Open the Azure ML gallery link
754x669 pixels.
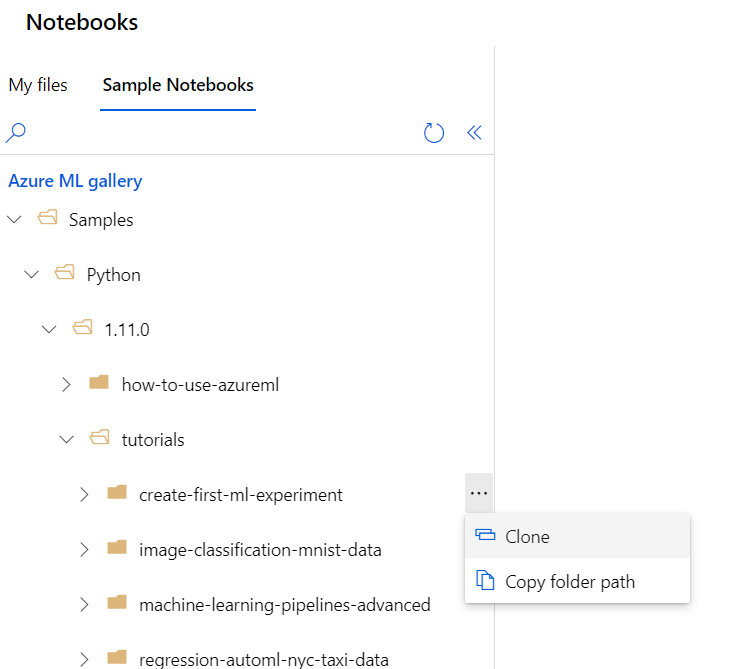[75, 181]
